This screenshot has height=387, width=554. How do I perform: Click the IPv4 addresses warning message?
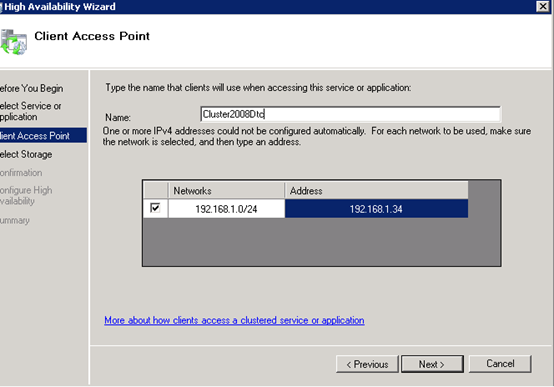tap(317, 136)
